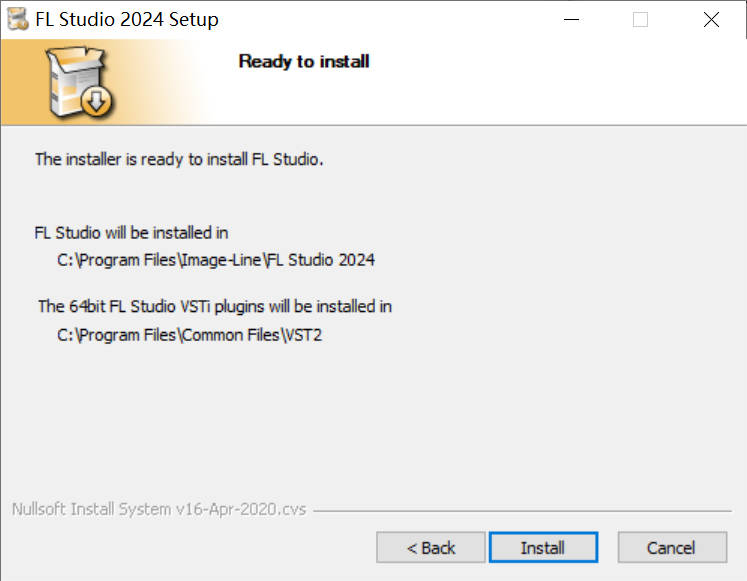Image resolution: width=747 pixels, height=581 pixels.
Task: Click the greyed-out maximize window button
Action: click(x=640, y=20)
